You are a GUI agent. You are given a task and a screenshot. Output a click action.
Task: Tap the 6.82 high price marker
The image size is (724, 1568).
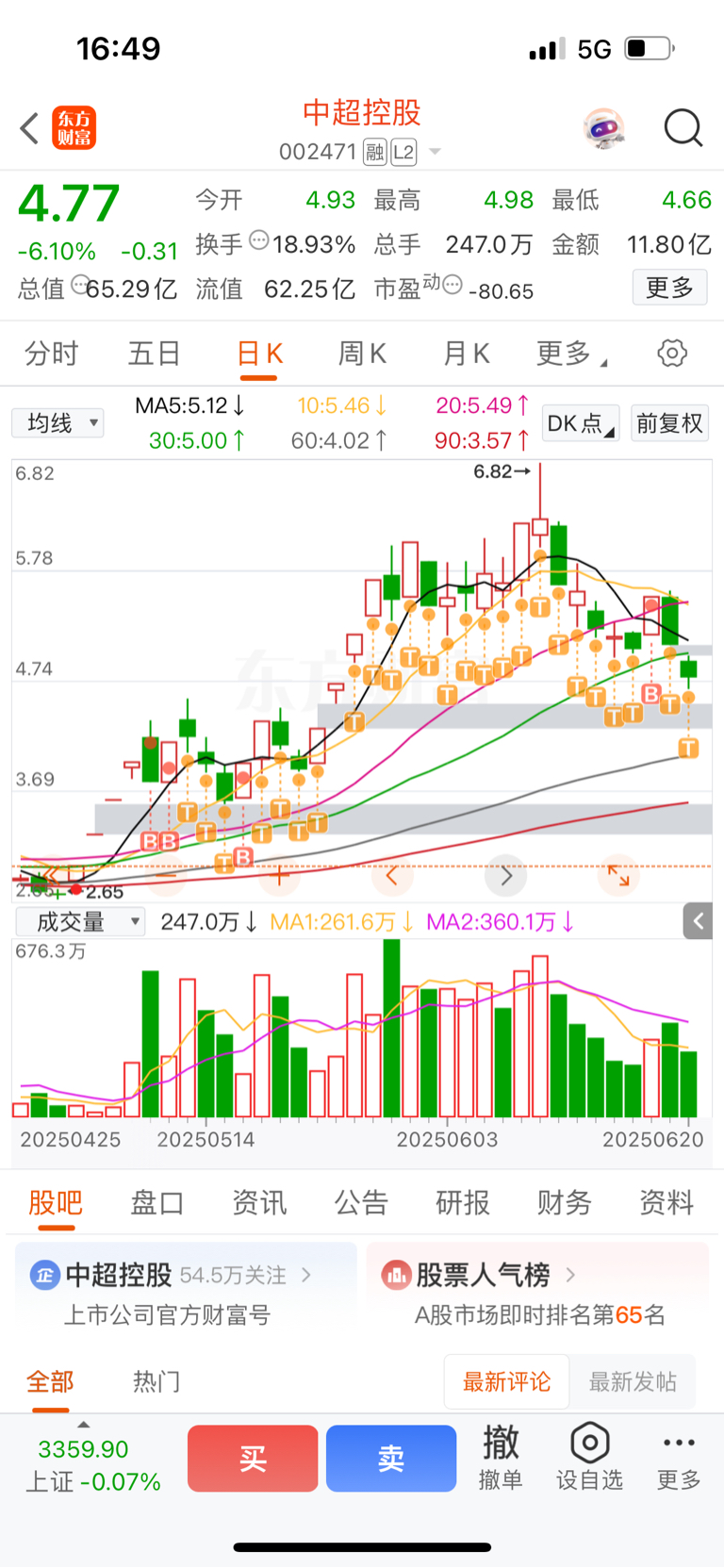[502, 471]
